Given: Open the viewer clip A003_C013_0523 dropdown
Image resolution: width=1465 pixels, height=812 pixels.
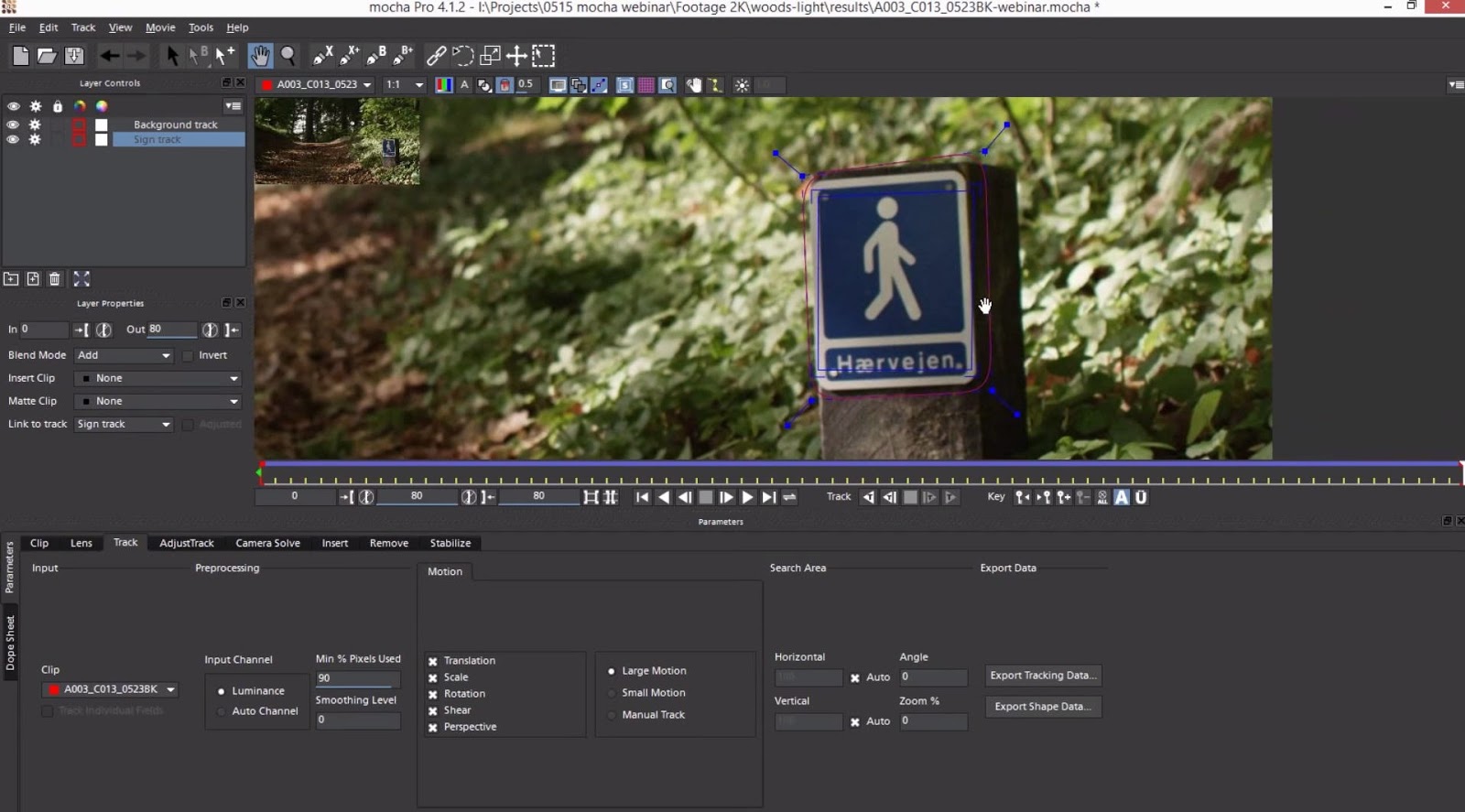Looking at the screenshot, I should [x=316, y=84].
